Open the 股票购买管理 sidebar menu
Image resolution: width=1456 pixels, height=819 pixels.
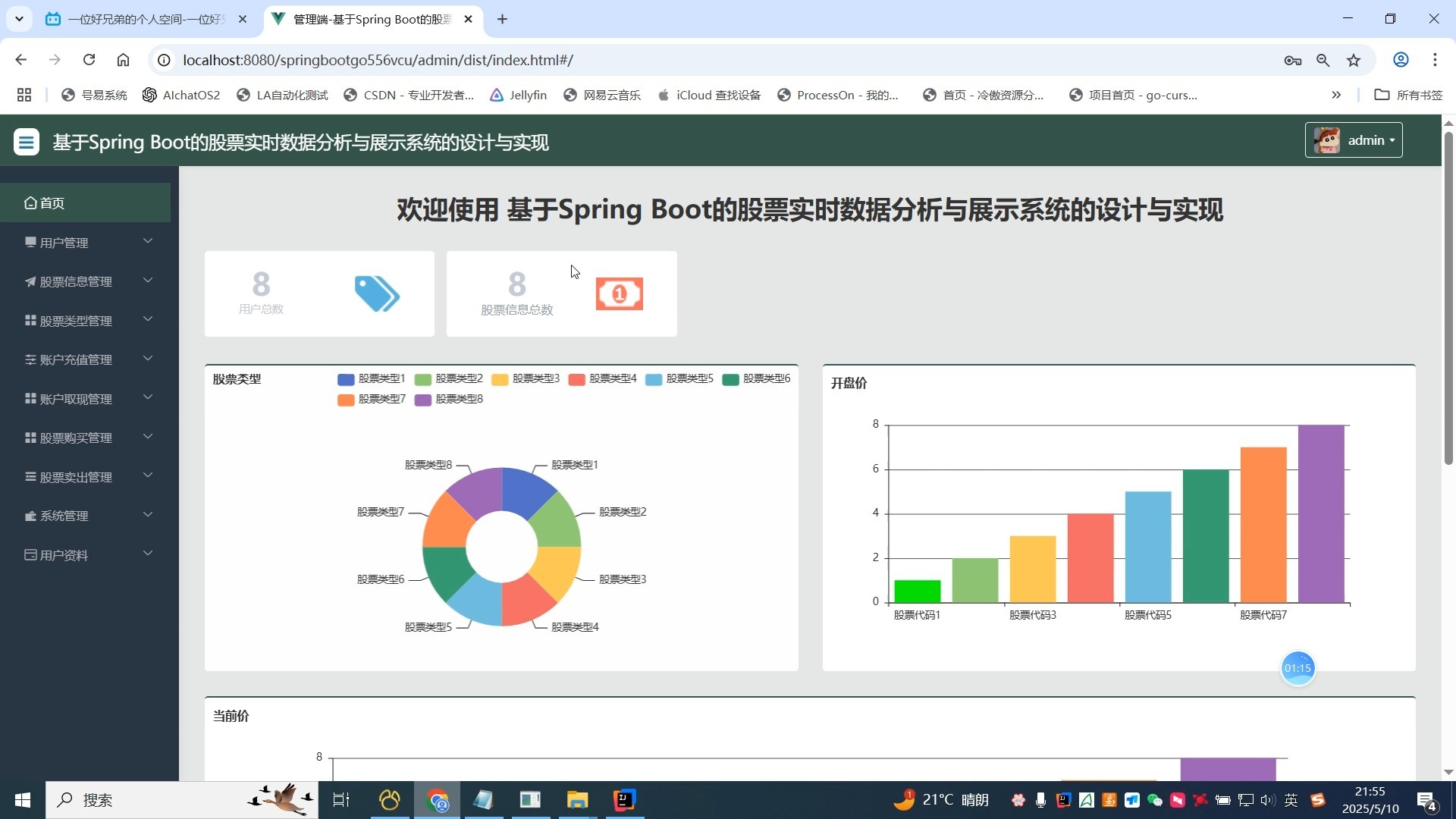pos(85,438)
